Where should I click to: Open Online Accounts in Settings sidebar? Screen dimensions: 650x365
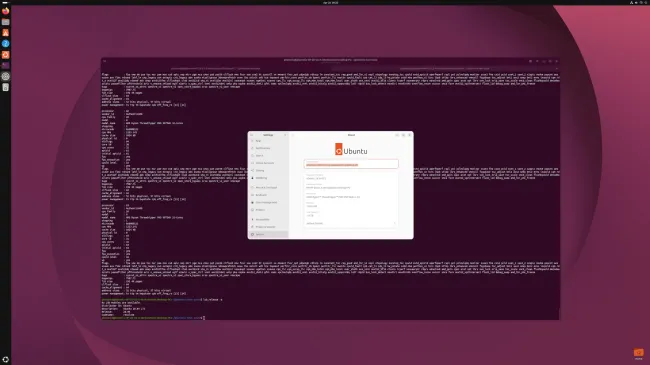tap(268, 163)
